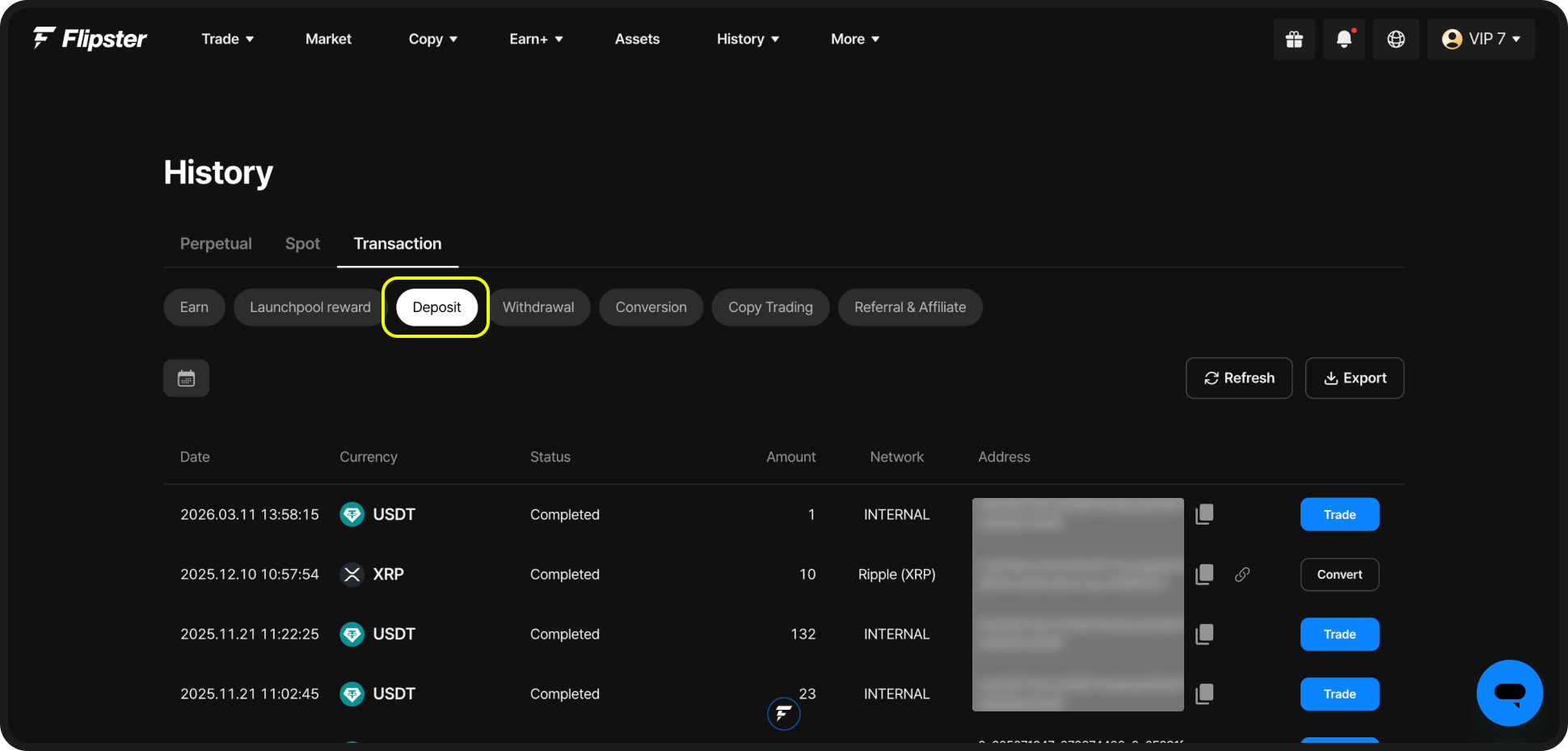The image size is (1568, 751).
Task: Copy address of 132 USDT deposit
Action: [1204, 634]
